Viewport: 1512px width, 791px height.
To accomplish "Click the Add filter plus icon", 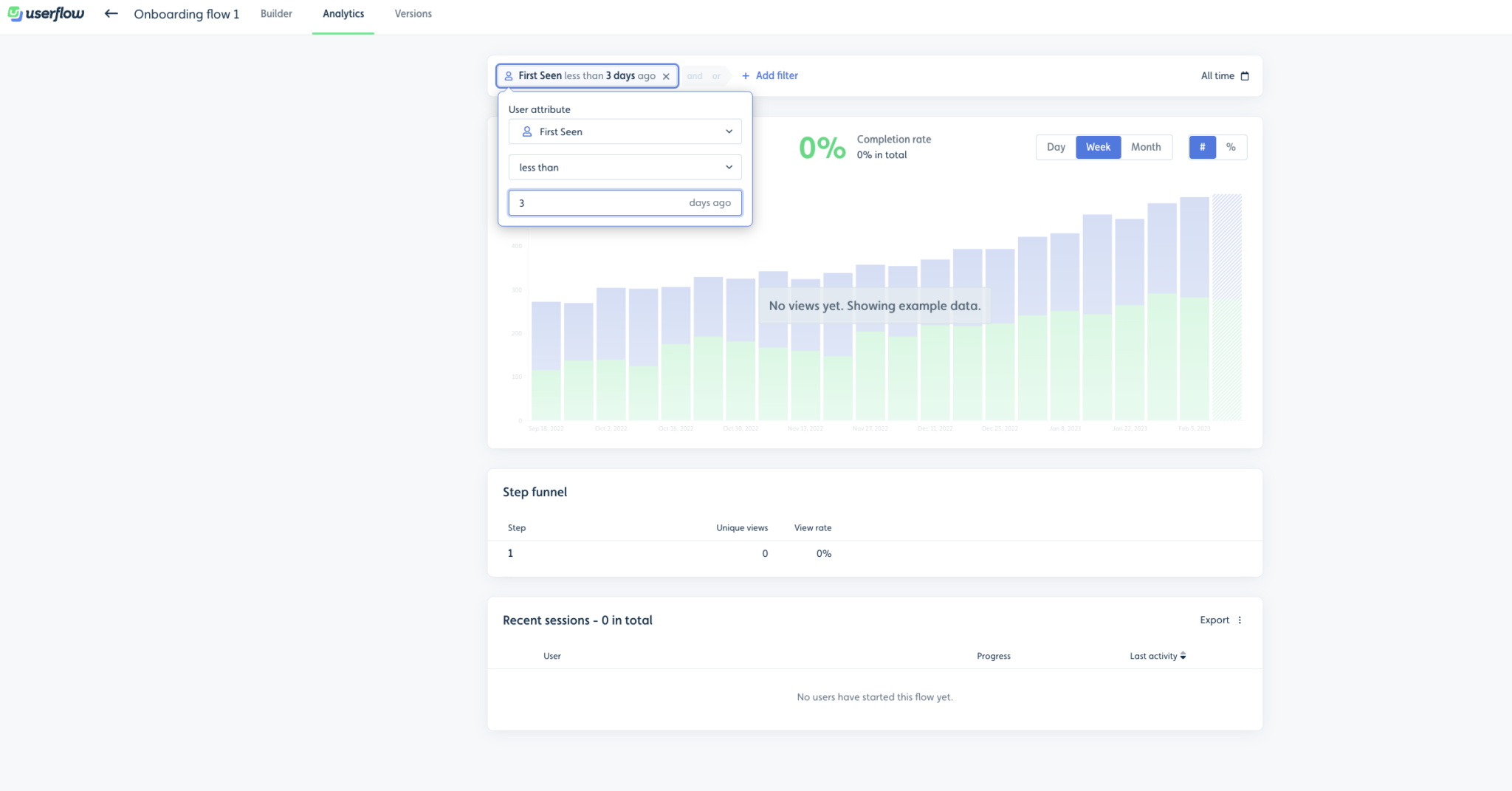I will tap(745, 75).
